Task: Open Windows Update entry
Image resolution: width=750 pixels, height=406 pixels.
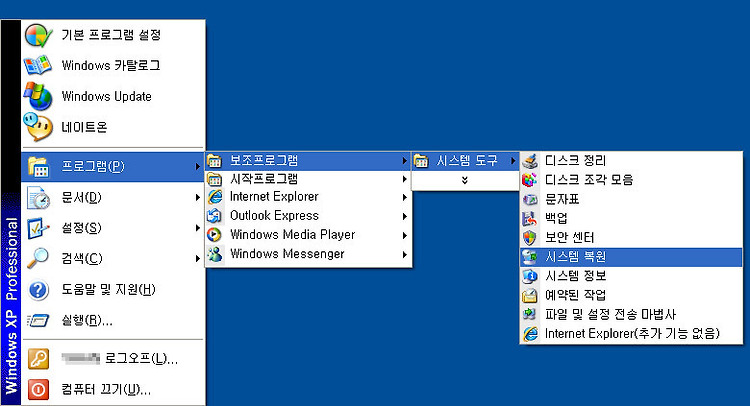Action: pyautogui.click(x=113, y=96)
